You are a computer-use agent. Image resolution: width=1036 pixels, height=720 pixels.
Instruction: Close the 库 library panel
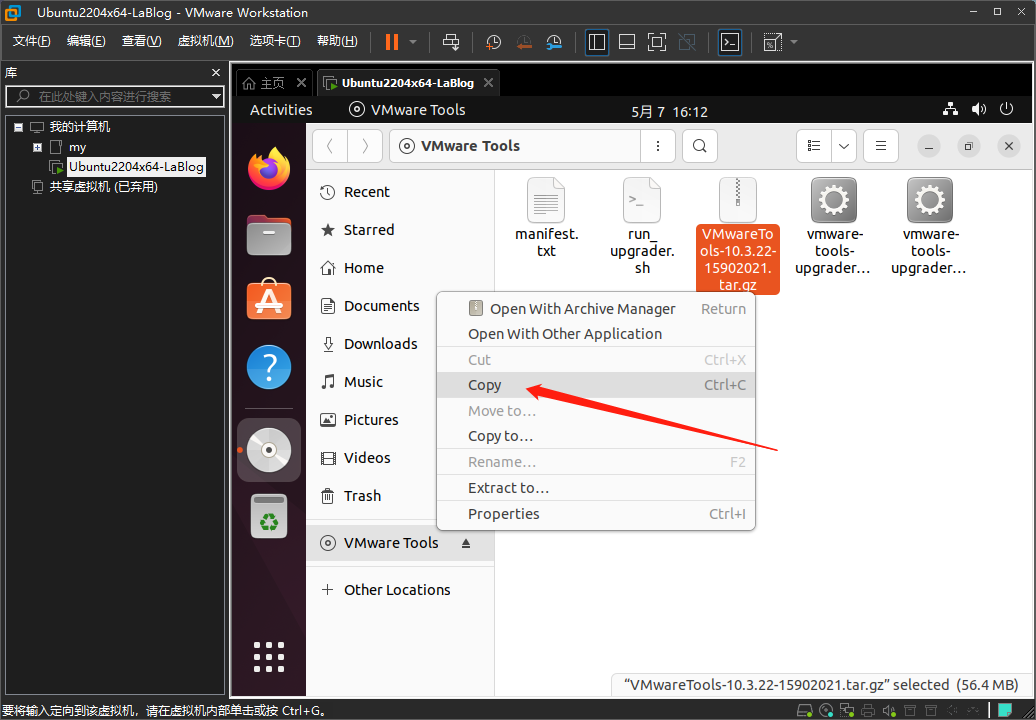click(x=215, y=73)
